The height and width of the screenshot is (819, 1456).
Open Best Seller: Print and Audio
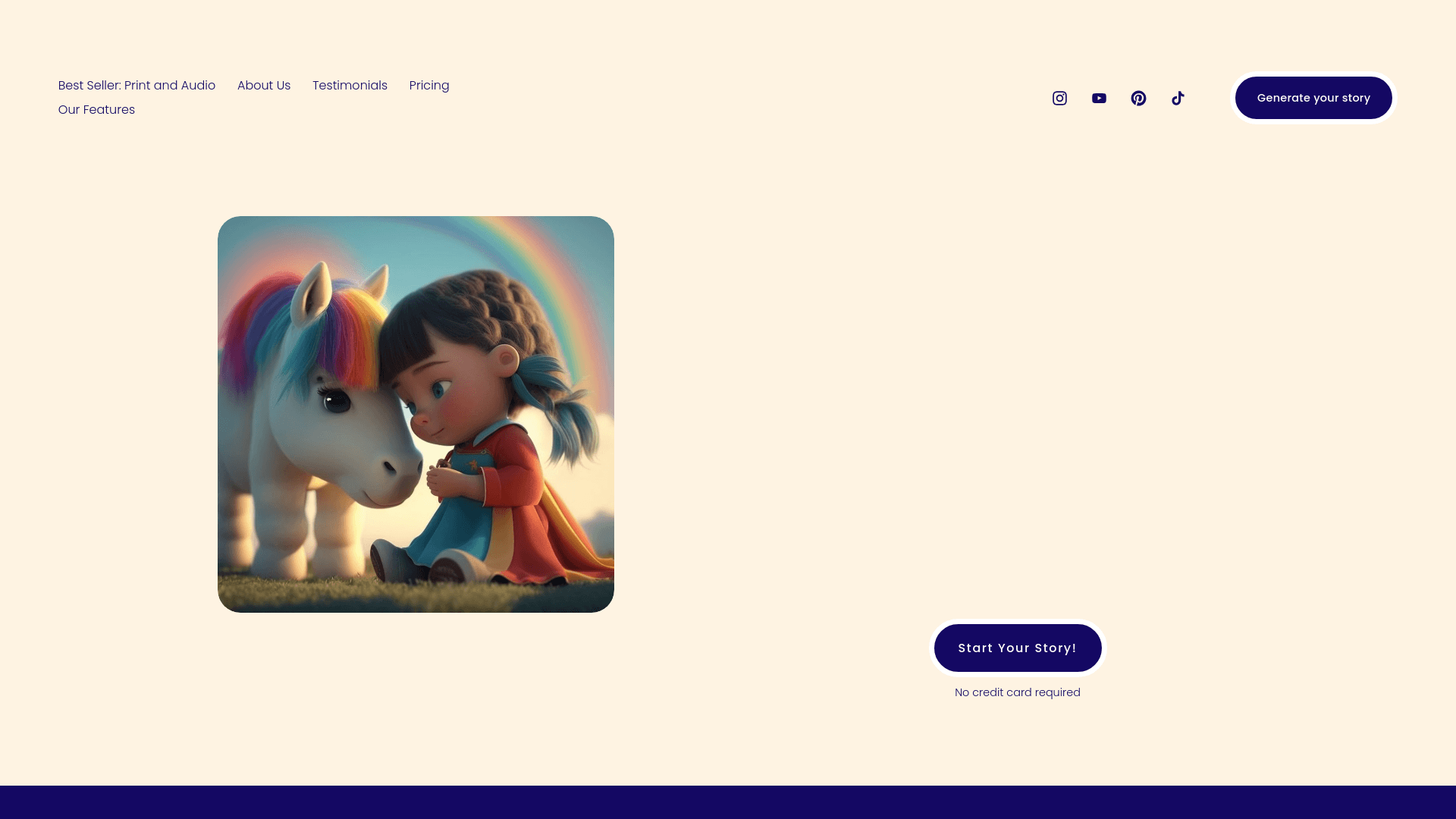click(x=136, y=86)
